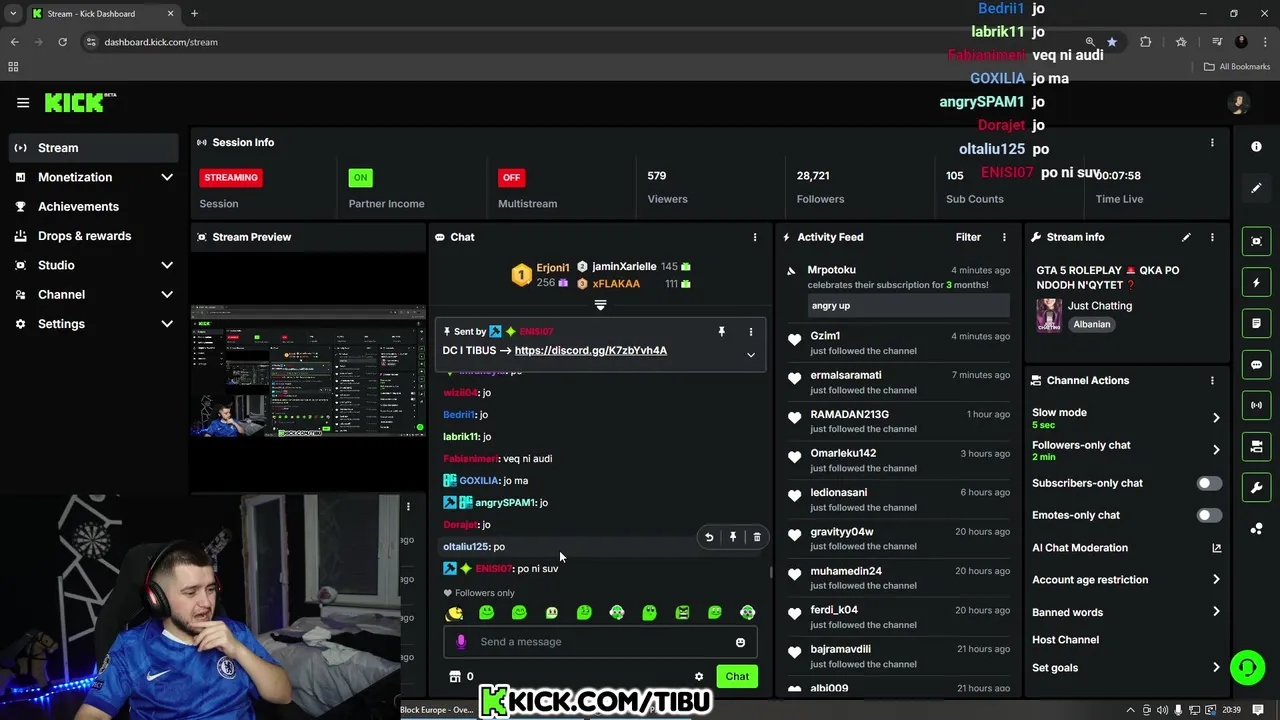Click the purple microphone in message box
Viewport: 1280px width, 720px height.
coord(461,642)
